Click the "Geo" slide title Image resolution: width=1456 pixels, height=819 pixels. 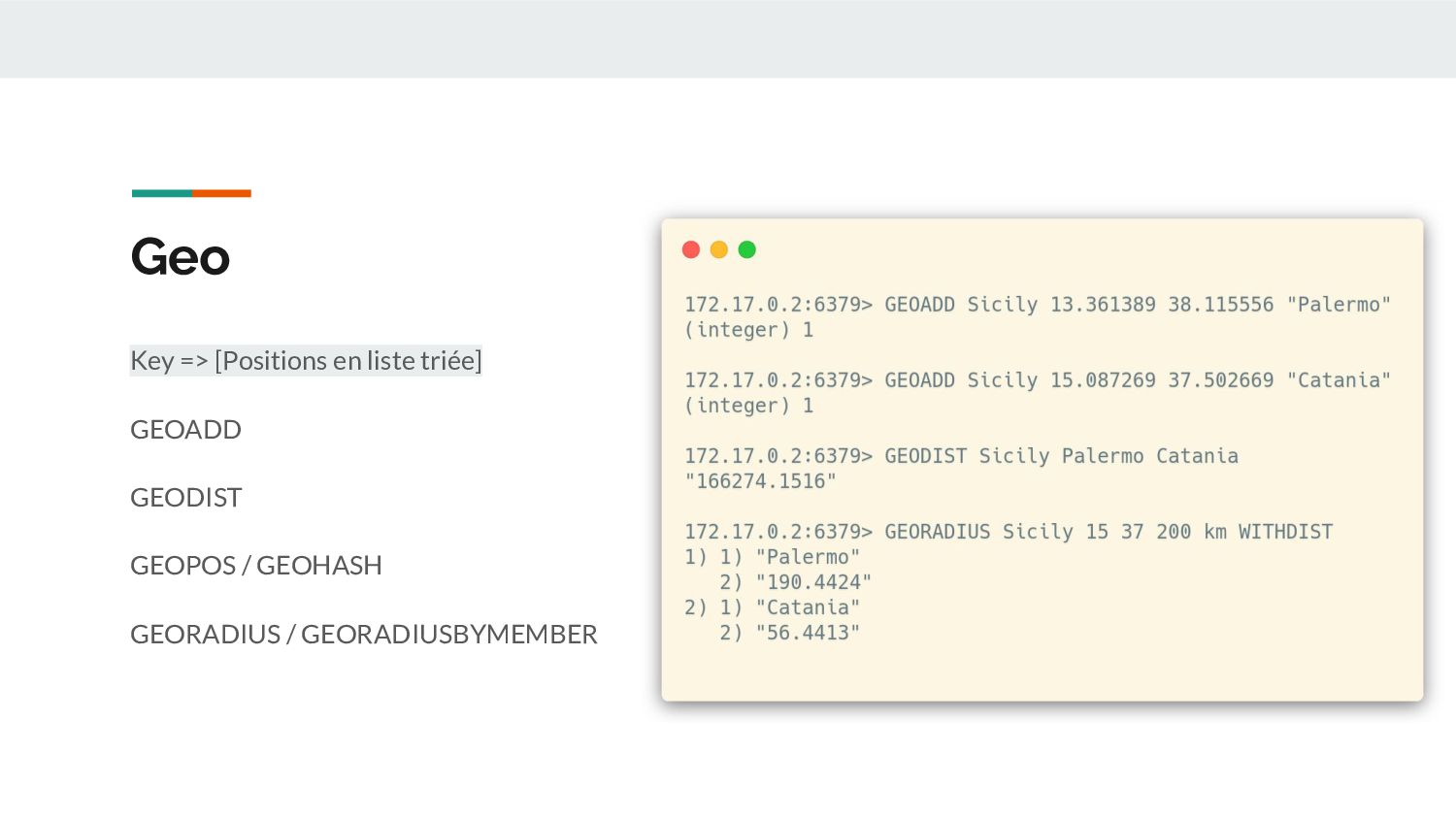coord(181,257)
